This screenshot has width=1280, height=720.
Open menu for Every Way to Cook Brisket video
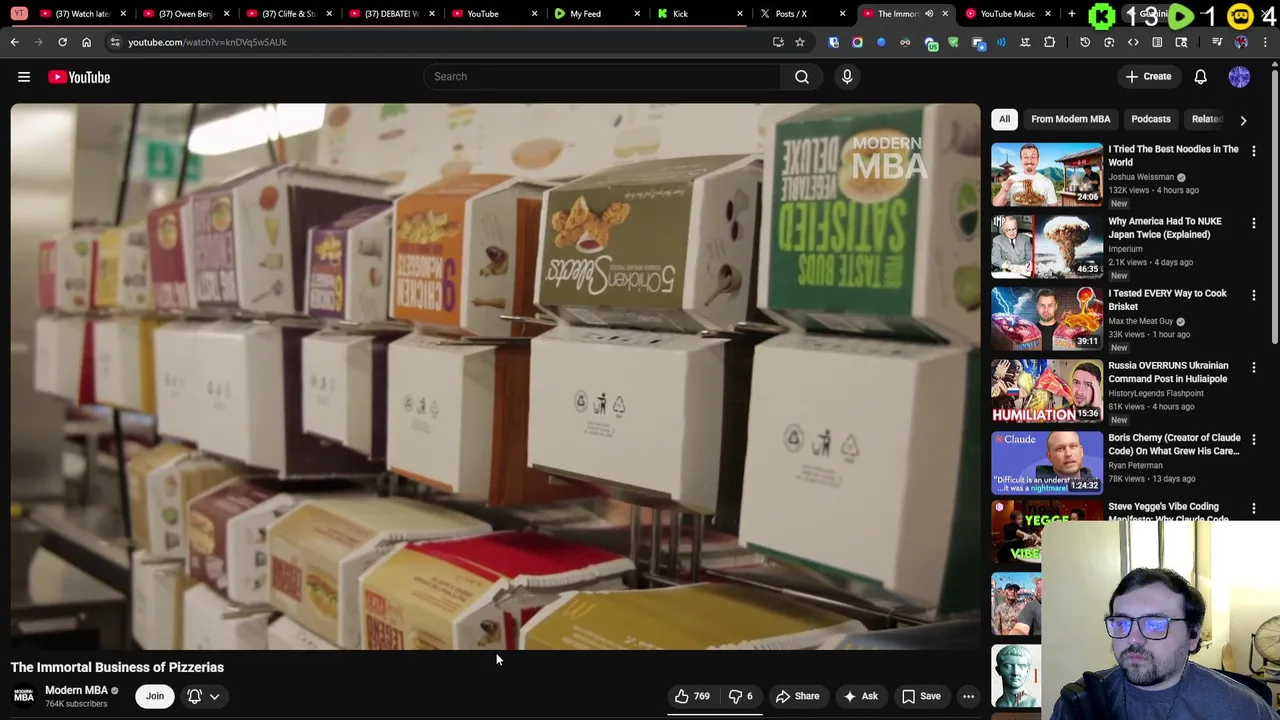(x=1254, y=295)
